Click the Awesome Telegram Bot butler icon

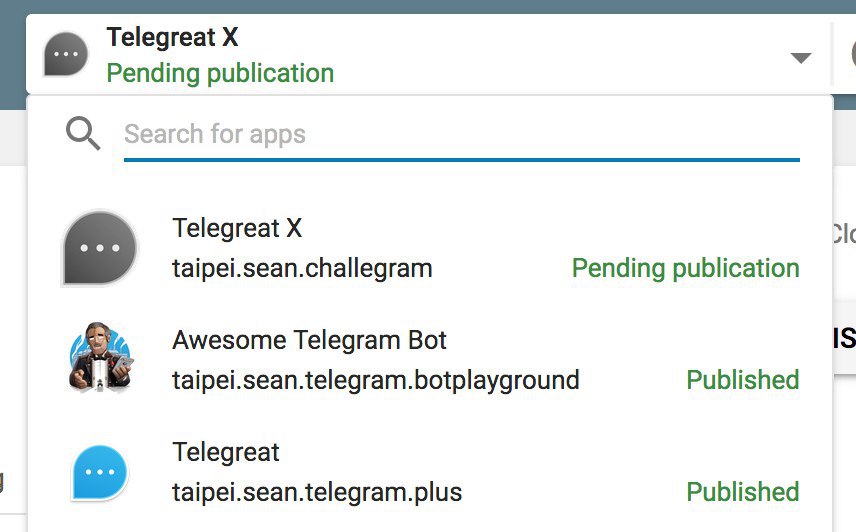[99, 360]
